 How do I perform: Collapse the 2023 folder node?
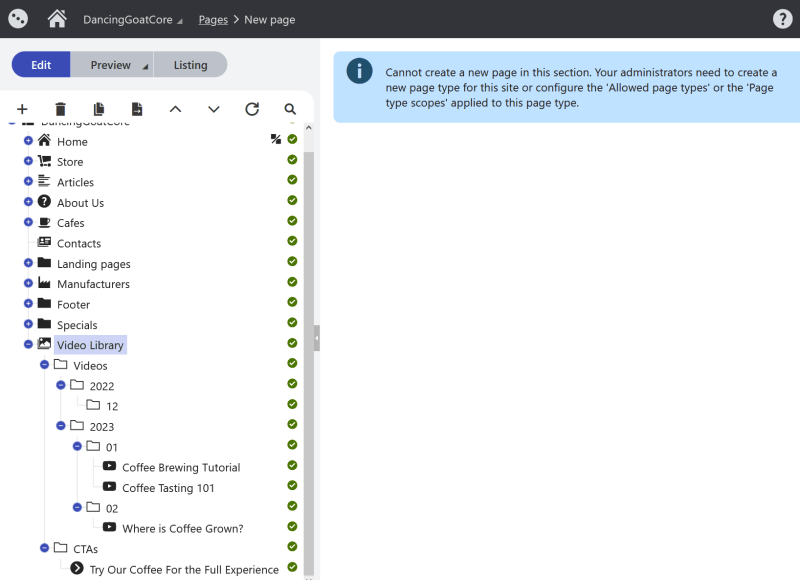(61, 425)
